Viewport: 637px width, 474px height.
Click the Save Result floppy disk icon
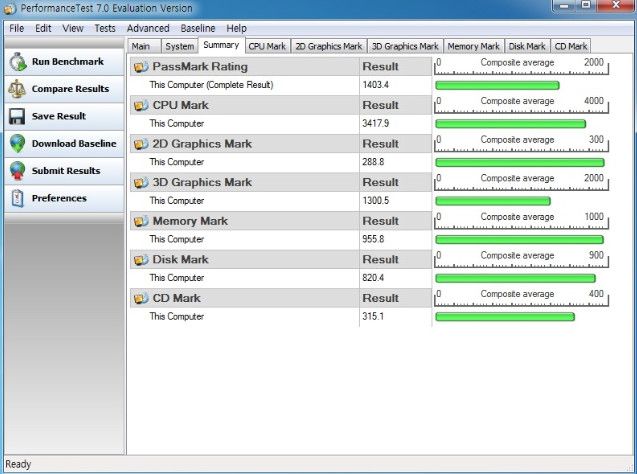pos(17,116)
